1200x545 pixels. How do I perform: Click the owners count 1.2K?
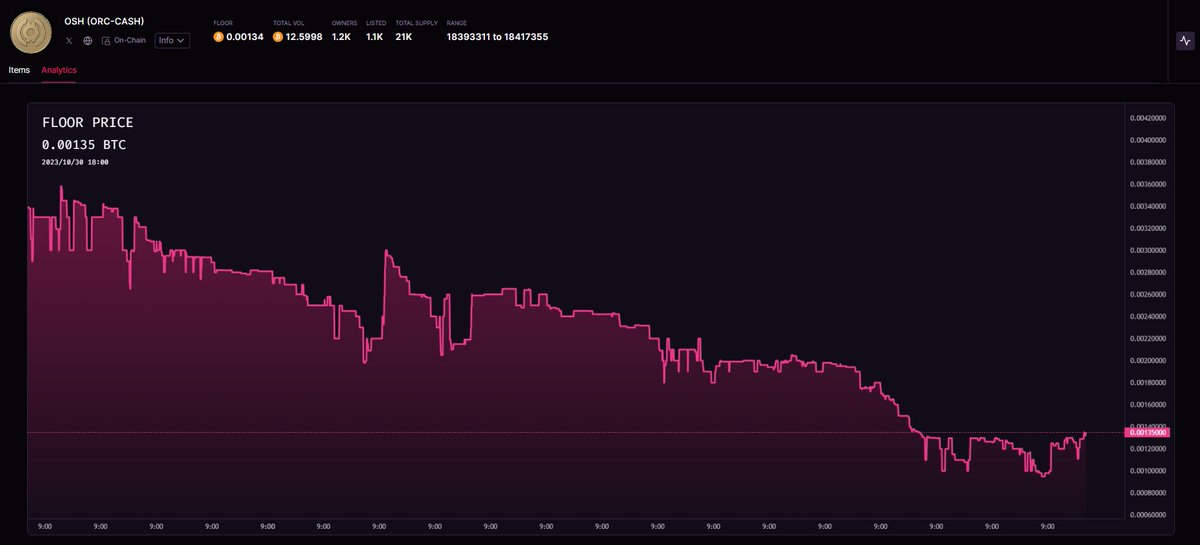coord(341,37)
